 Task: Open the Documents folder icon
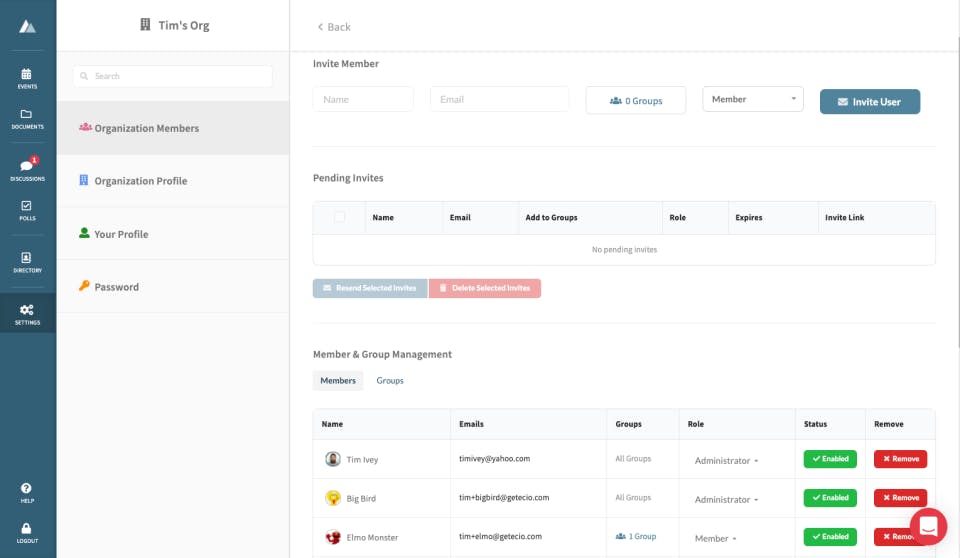27,116
